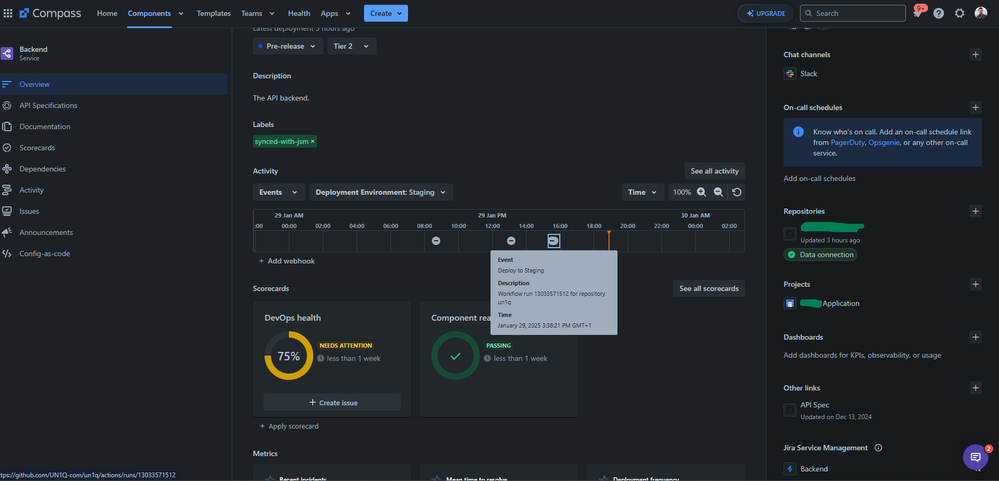Open the Create dropdown button

[x=386, y=13]
